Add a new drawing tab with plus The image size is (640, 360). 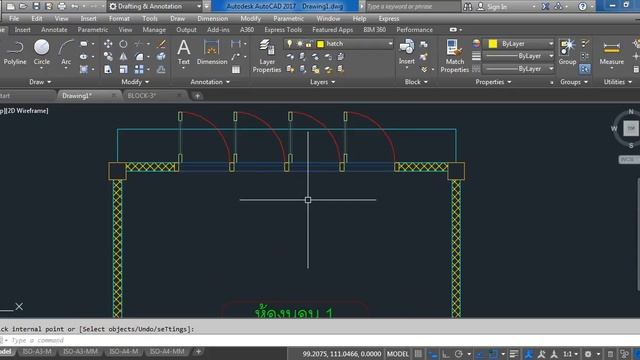click(x=197, y=96)
